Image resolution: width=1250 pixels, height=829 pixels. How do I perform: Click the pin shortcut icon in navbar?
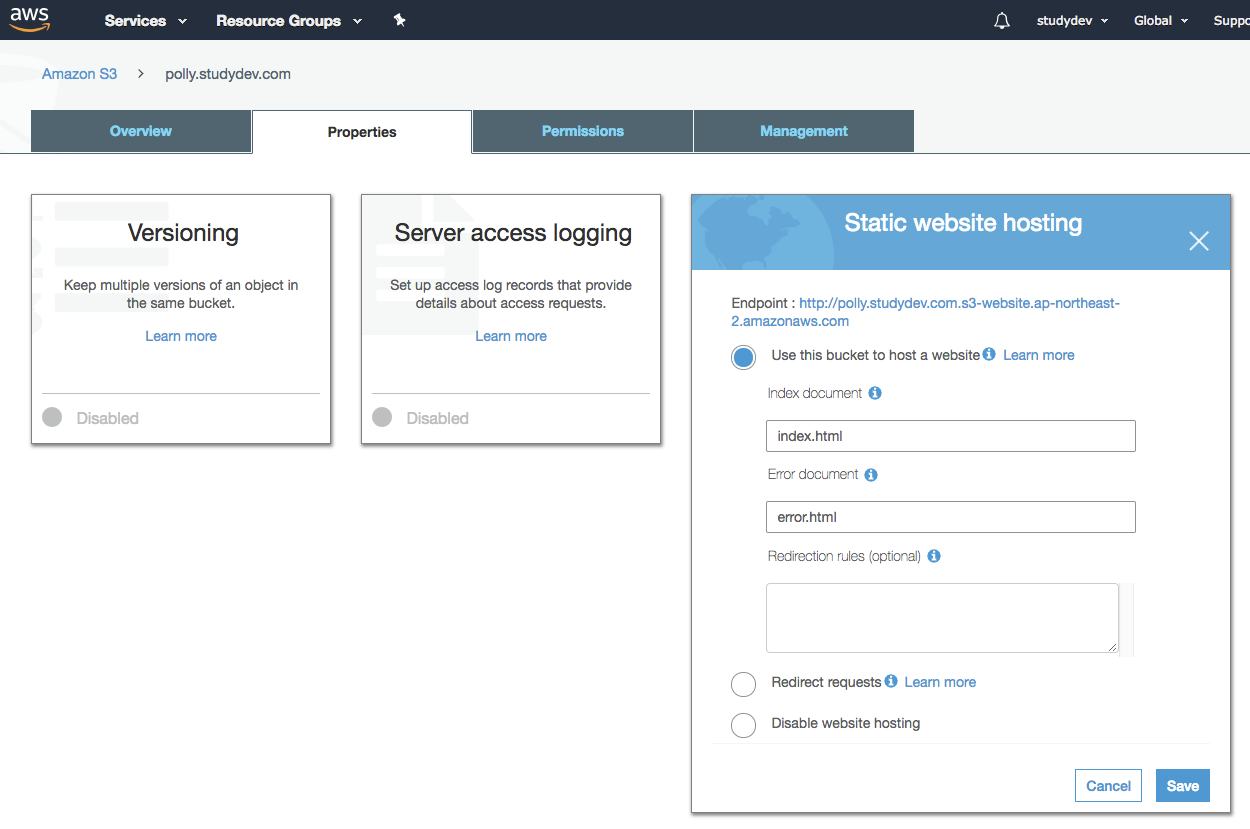click(399, 20)
